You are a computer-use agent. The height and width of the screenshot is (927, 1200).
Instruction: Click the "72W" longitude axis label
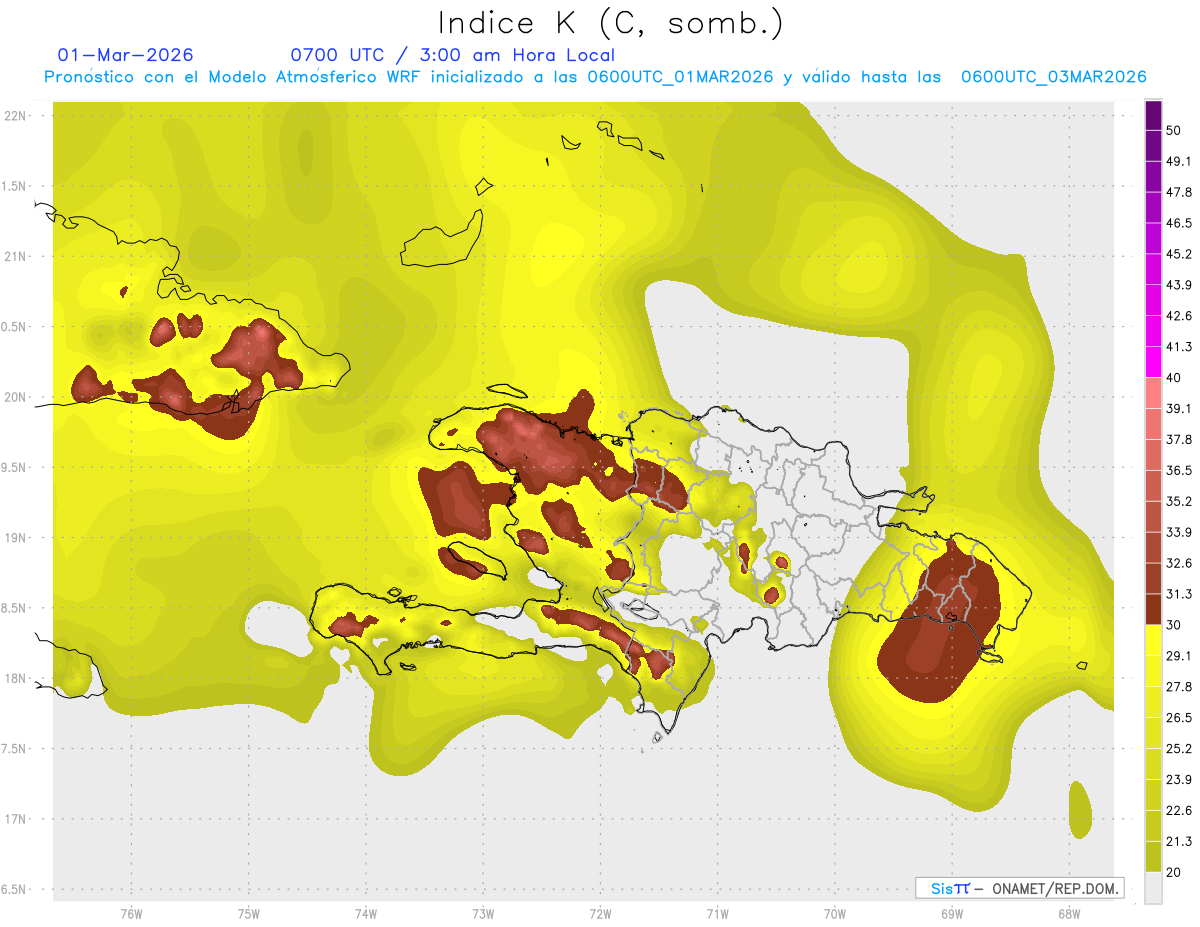click(600, 913)
